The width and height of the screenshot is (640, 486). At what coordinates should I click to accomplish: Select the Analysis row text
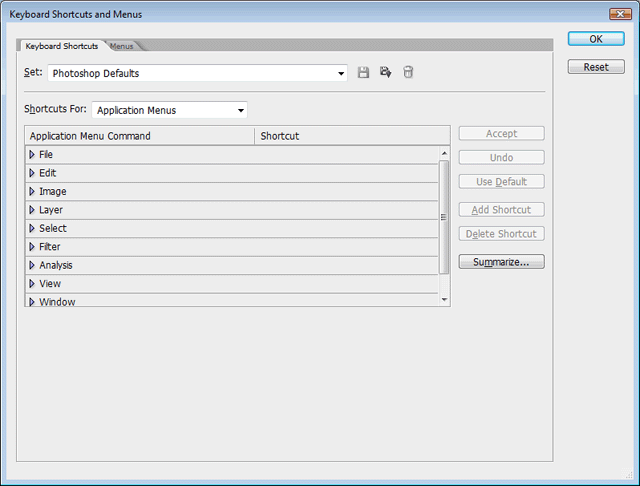56,265
